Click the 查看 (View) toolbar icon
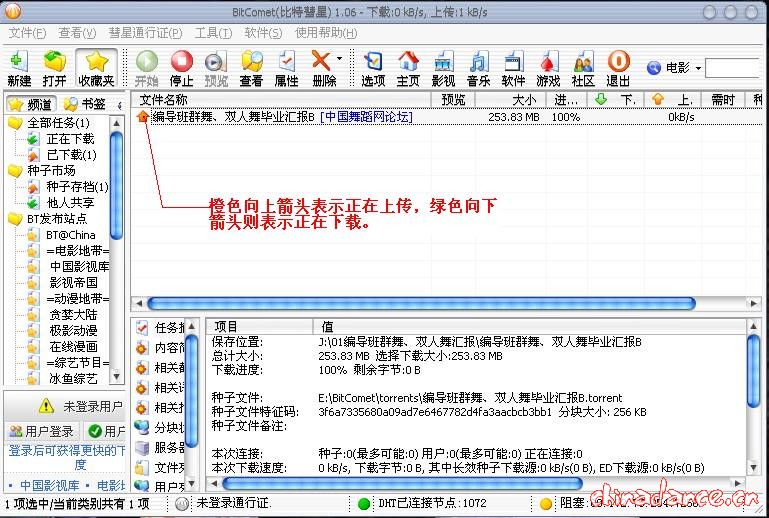769x518 pixels. click(x=251, y=68)
